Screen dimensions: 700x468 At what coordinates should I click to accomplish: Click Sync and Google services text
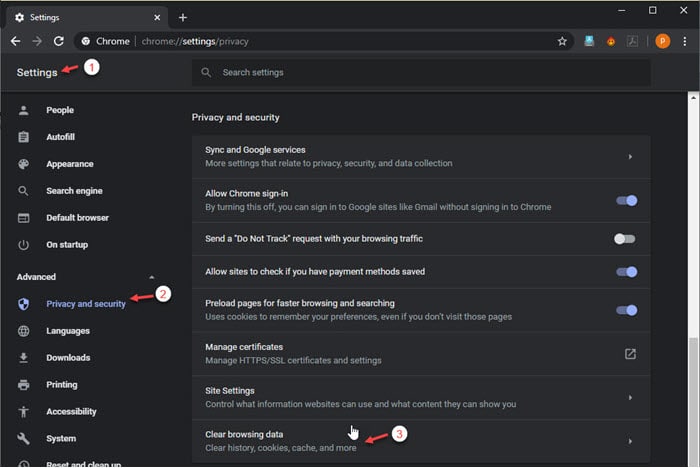[255, 150]
